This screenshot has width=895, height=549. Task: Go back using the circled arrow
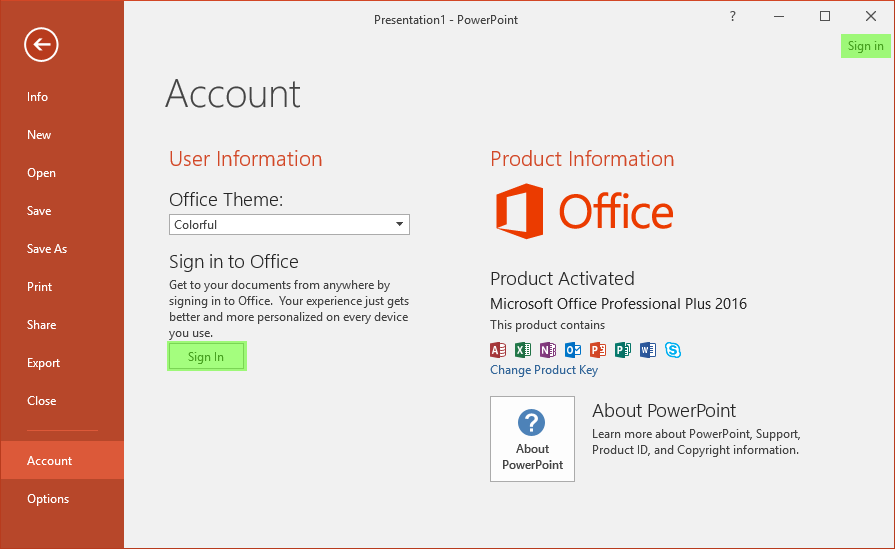(41, 45)
